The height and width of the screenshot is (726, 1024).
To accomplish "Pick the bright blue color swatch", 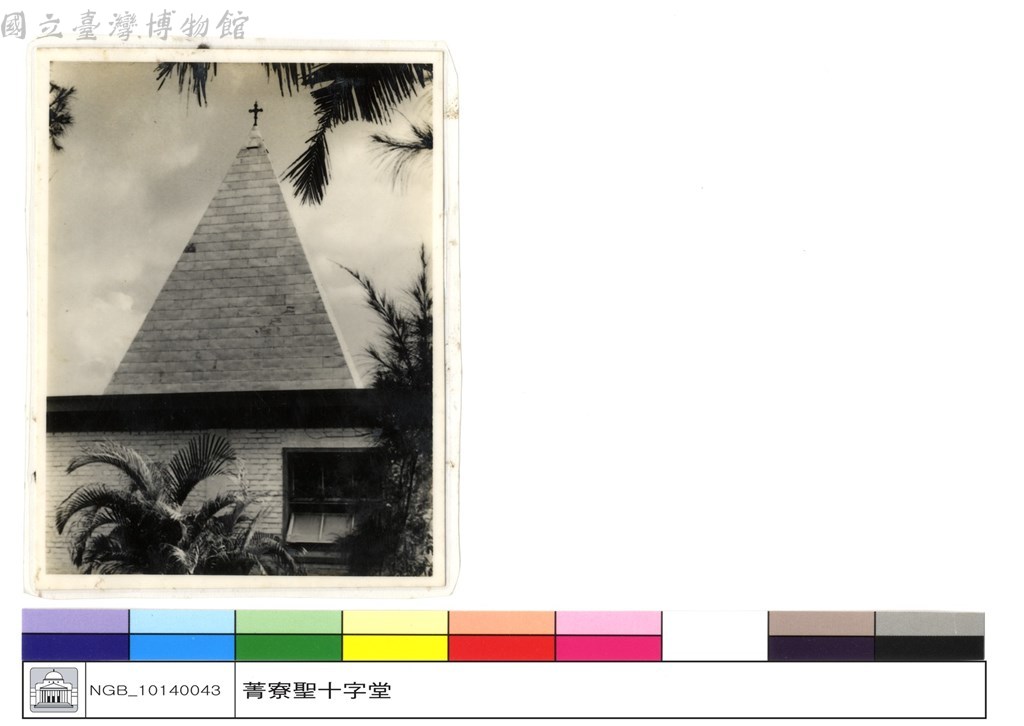I will pos(182,647).
